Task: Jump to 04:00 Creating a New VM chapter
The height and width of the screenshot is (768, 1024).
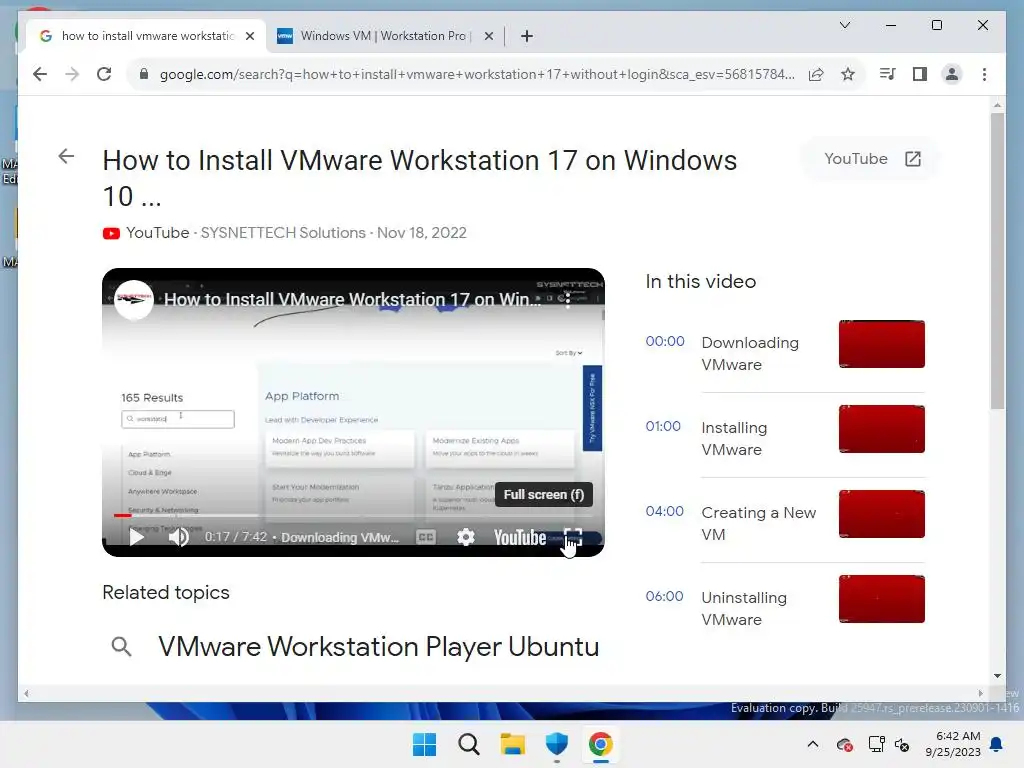Action: 665,511
